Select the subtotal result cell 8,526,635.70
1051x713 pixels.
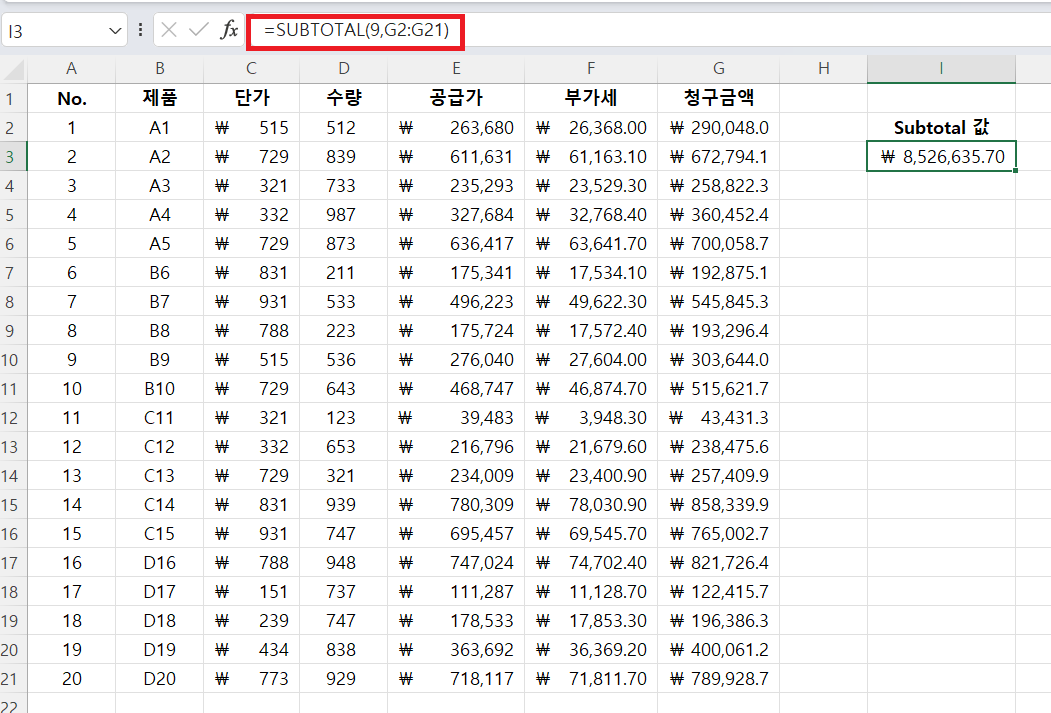[x=941, y=156]
